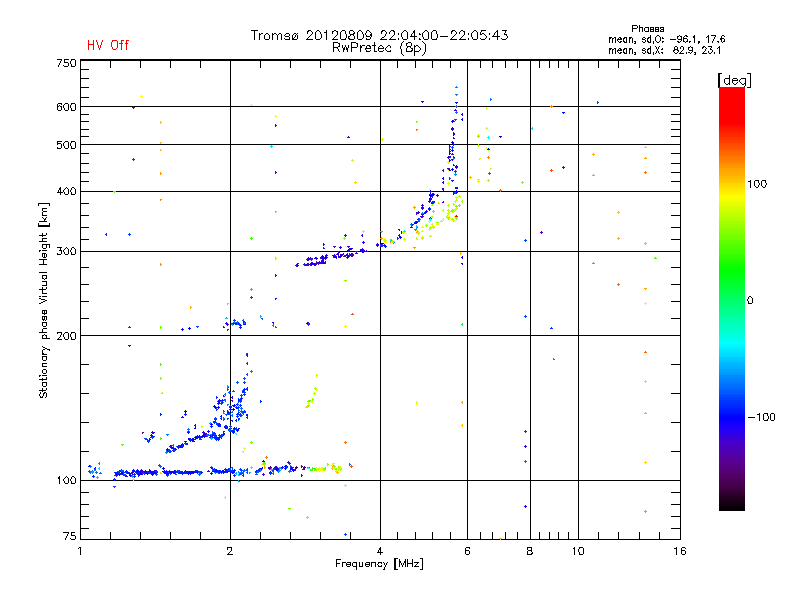800x600 pixels.
Task: Click the y-axis label '300'
Action: tap(66, 252)
